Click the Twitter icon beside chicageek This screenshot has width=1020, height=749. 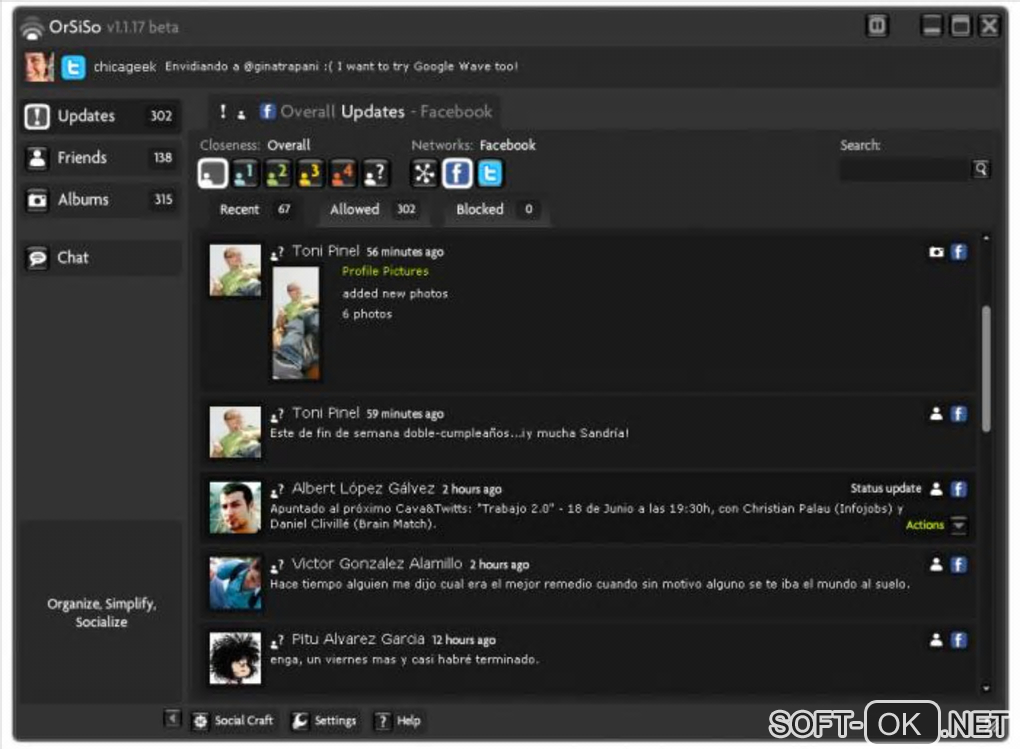pos(74,67)
